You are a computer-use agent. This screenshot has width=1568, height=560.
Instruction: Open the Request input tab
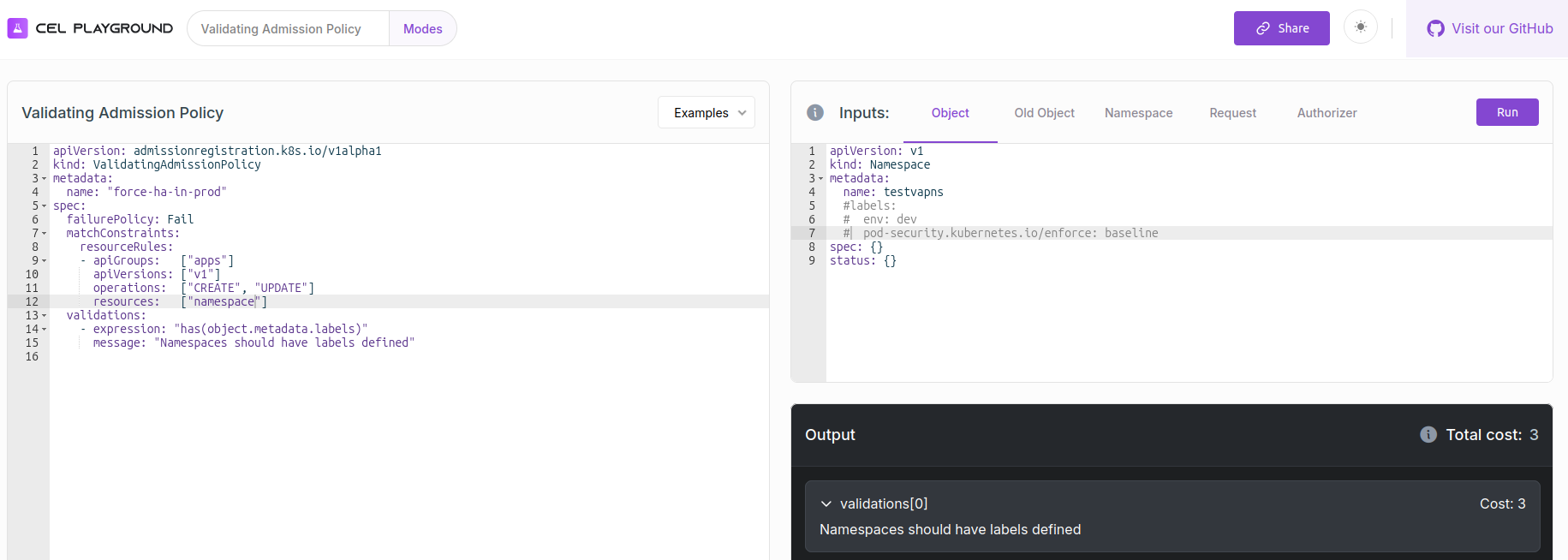pyautogui.click(x=1232, y=113)
